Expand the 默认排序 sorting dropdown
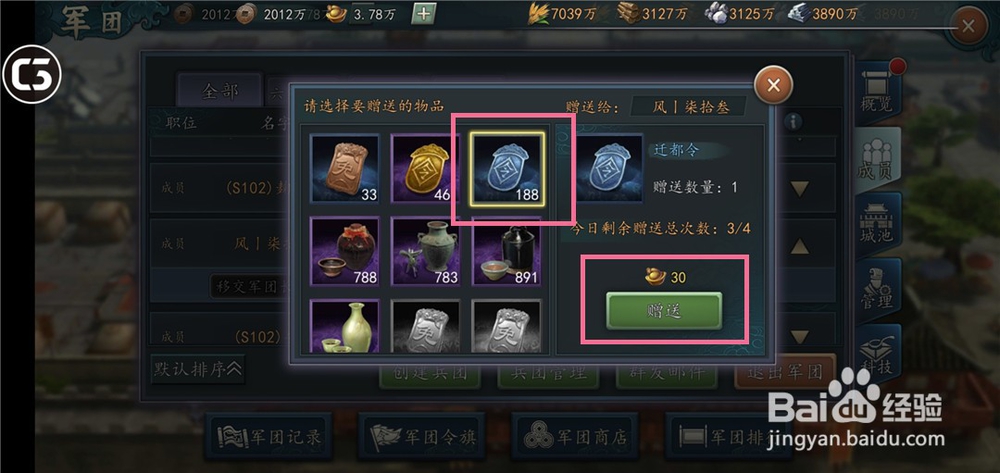This screenshot has width=1000, height=473. [x=198, y=369]
